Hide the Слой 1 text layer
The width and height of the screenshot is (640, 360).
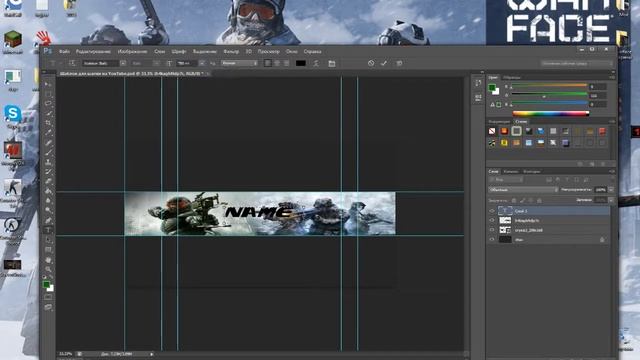(x=492, y=211)
